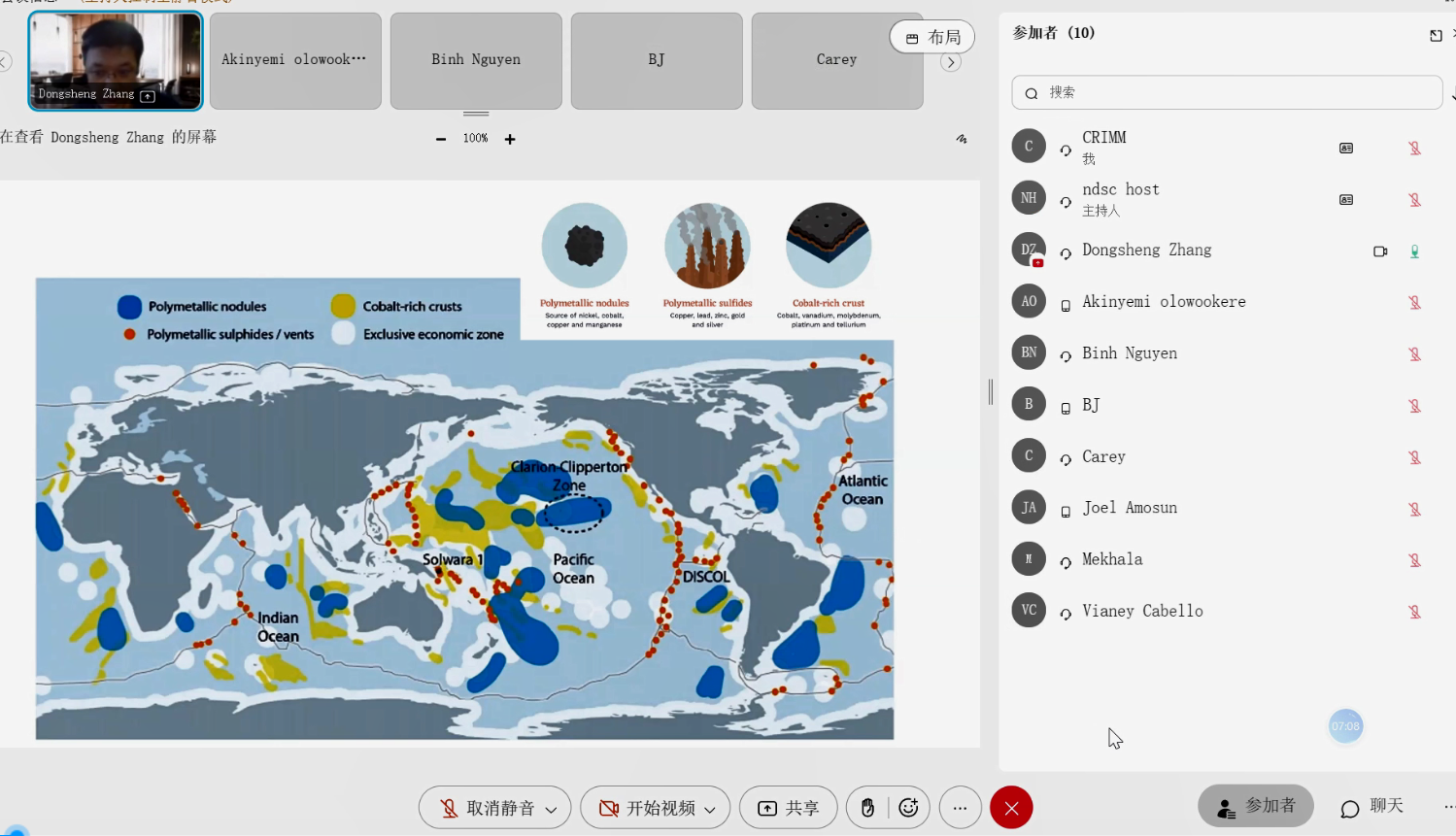The image size is (1456, 836).
Task: Click Mekhala's muted microphone icon
Action: tap(1415, 559)
